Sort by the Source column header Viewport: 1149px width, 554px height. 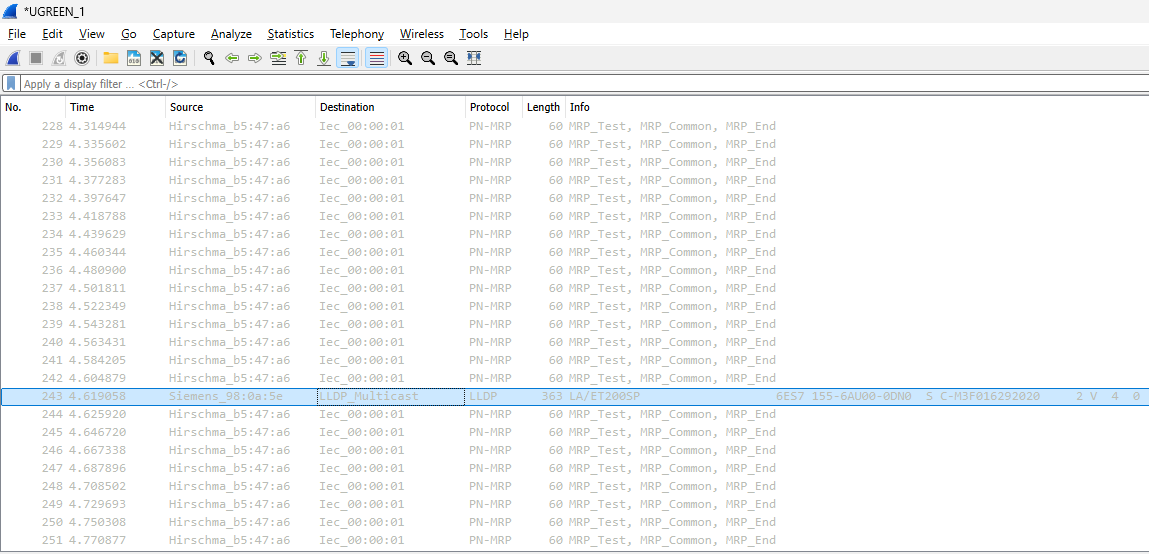click(241, 107)
